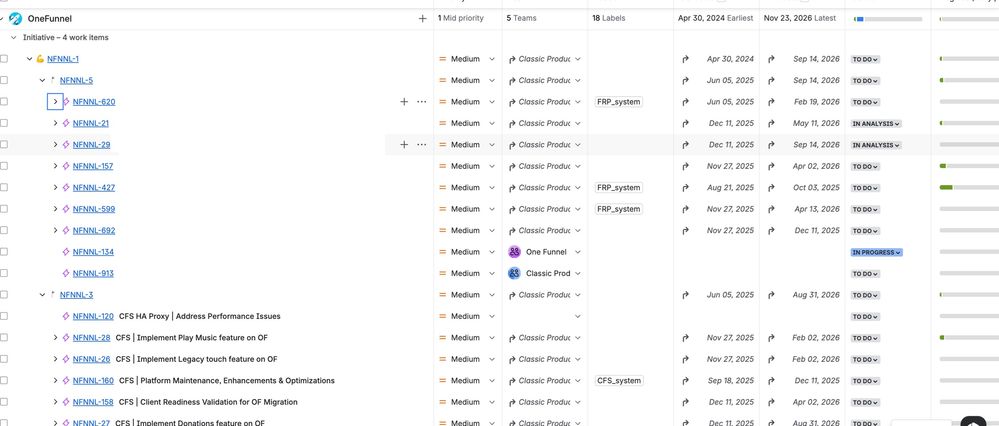Select the checkbox for NFNNL-3 row

point(4,295)
